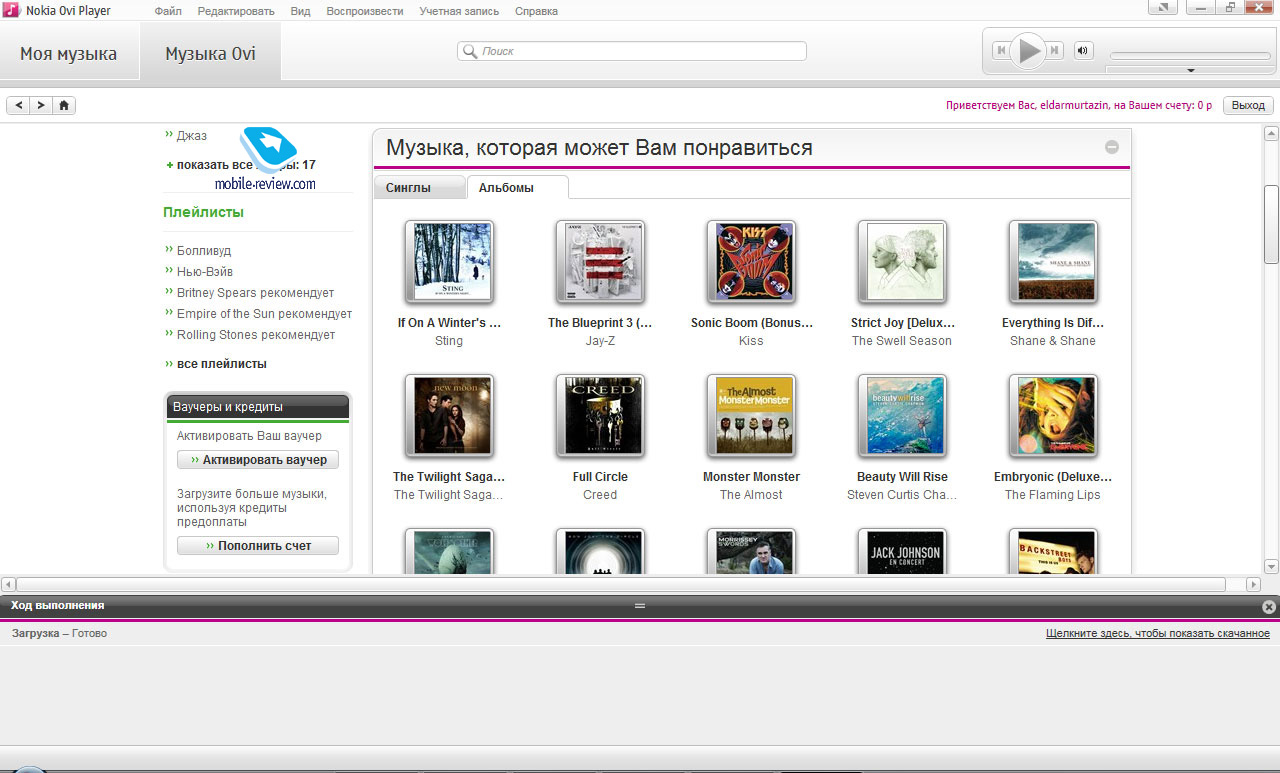Screen dimensions: 1280x773
Task: Skip to next track
Action: coord(1056,50)
